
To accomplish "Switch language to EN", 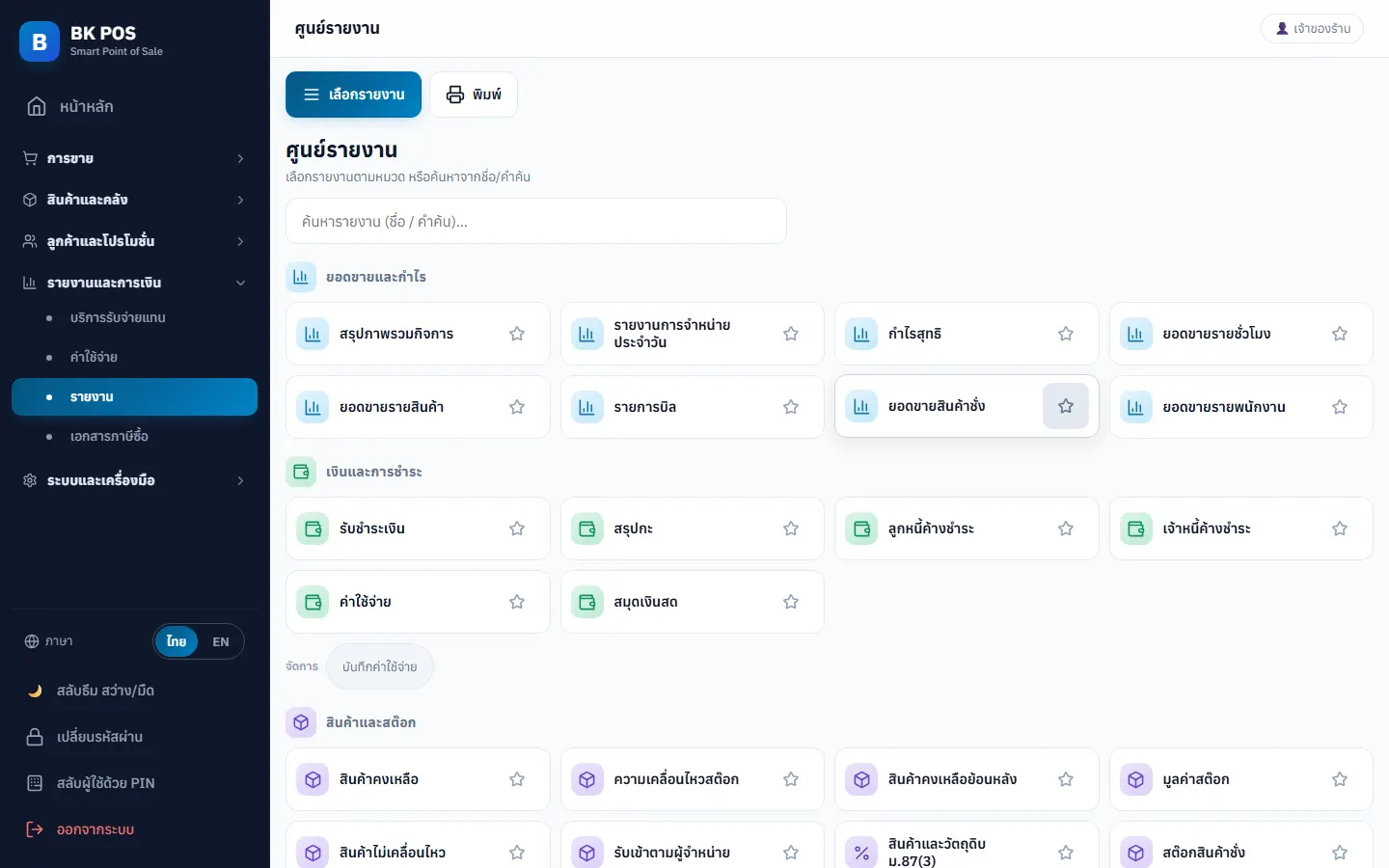I will tap(221, 641).
